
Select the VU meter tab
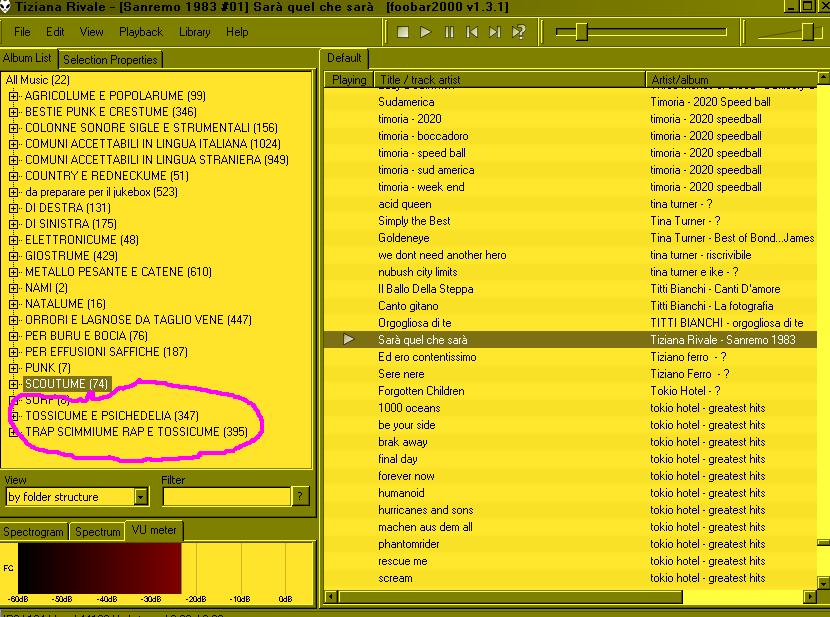[154, 530]
